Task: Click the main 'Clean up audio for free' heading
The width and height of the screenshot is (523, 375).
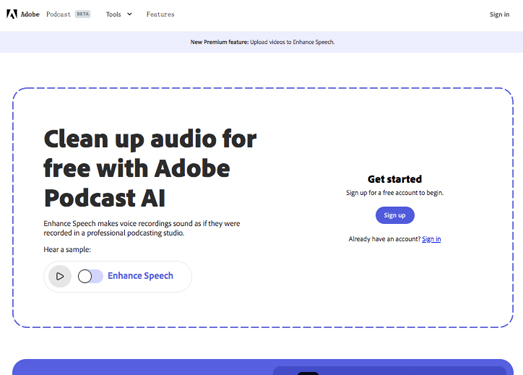Action: click(x=150, y=168)
